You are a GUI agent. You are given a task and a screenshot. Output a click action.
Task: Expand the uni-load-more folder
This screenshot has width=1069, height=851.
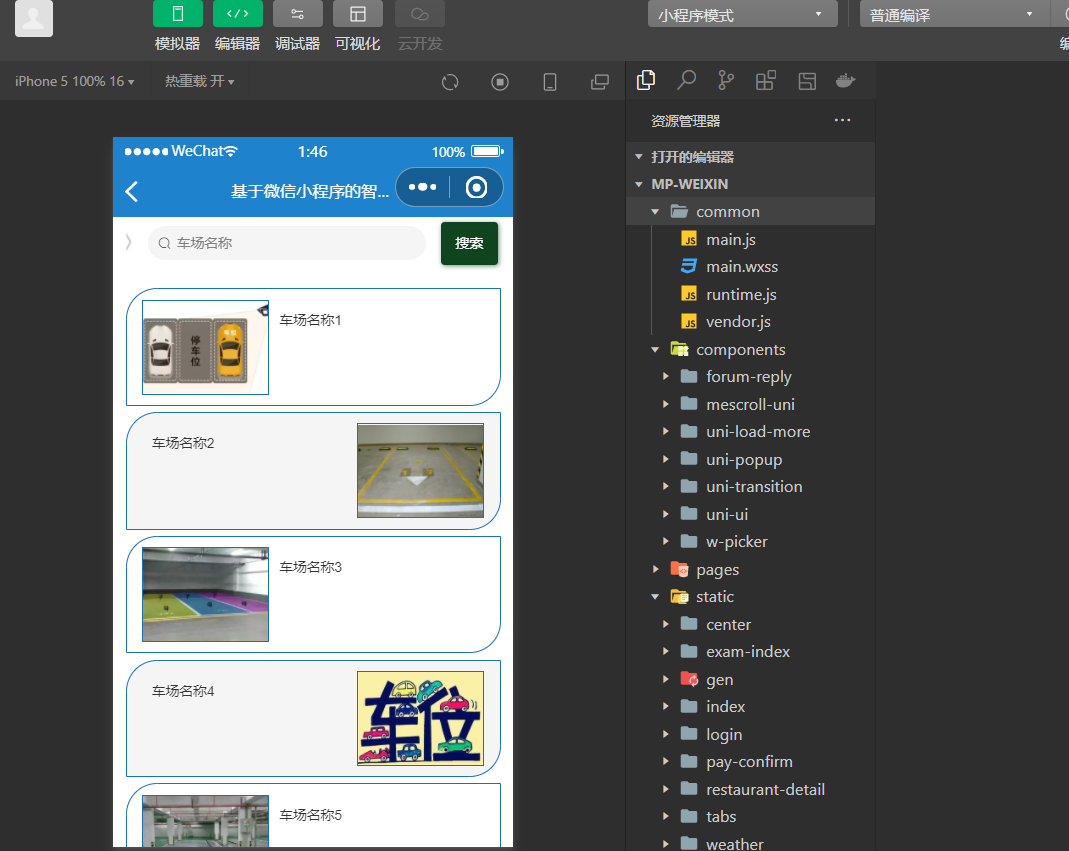[750, 432]
